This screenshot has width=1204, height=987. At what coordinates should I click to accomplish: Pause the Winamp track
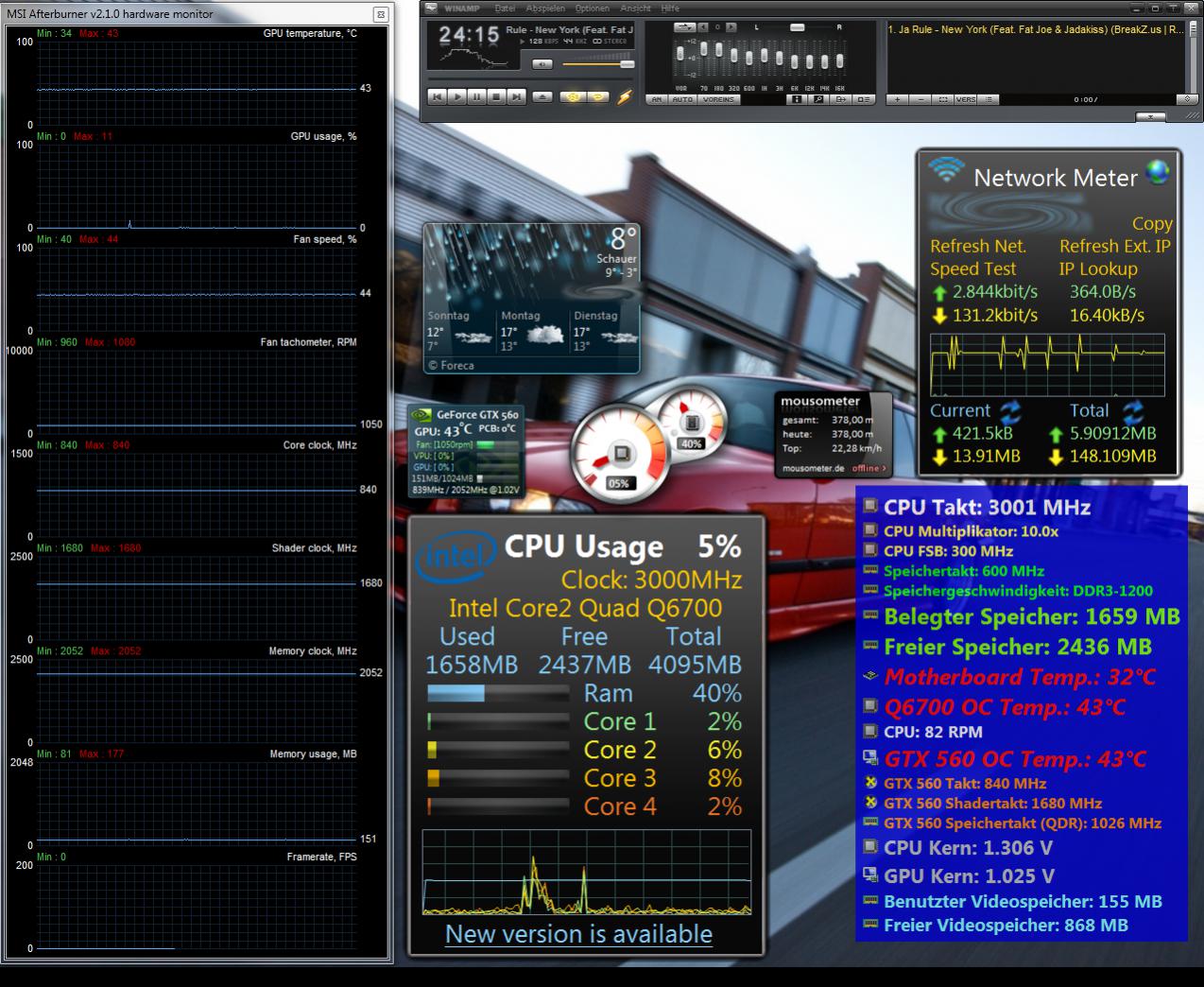coord(476,96)
